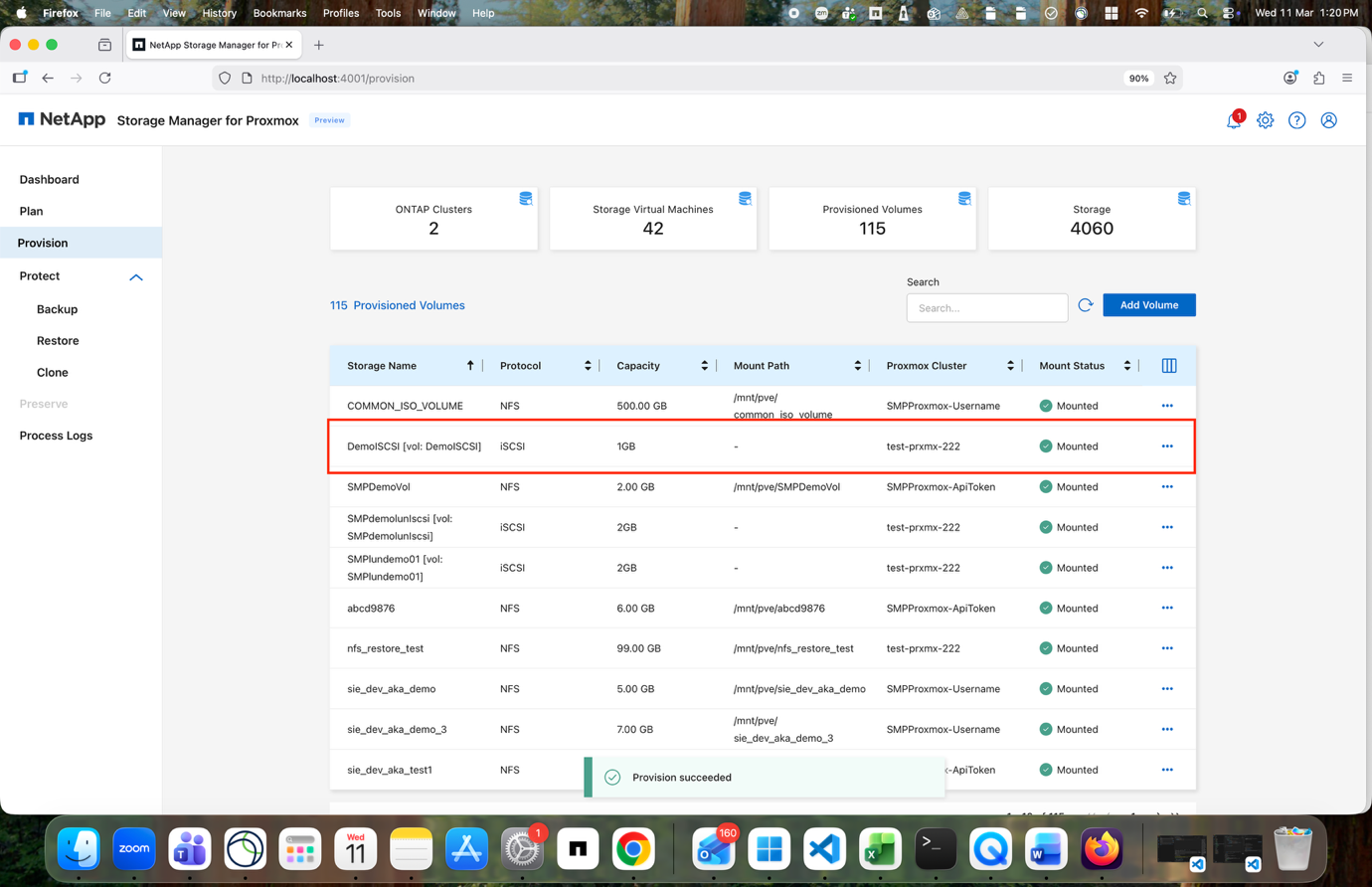Open the help icon
1372x887 pixels.
(x=1296, y=119)
